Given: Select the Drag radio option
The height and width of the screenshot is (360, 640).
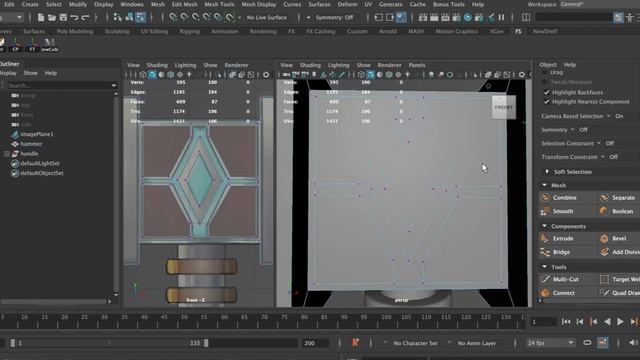Looking at the screenshot, I should (544, 72).
